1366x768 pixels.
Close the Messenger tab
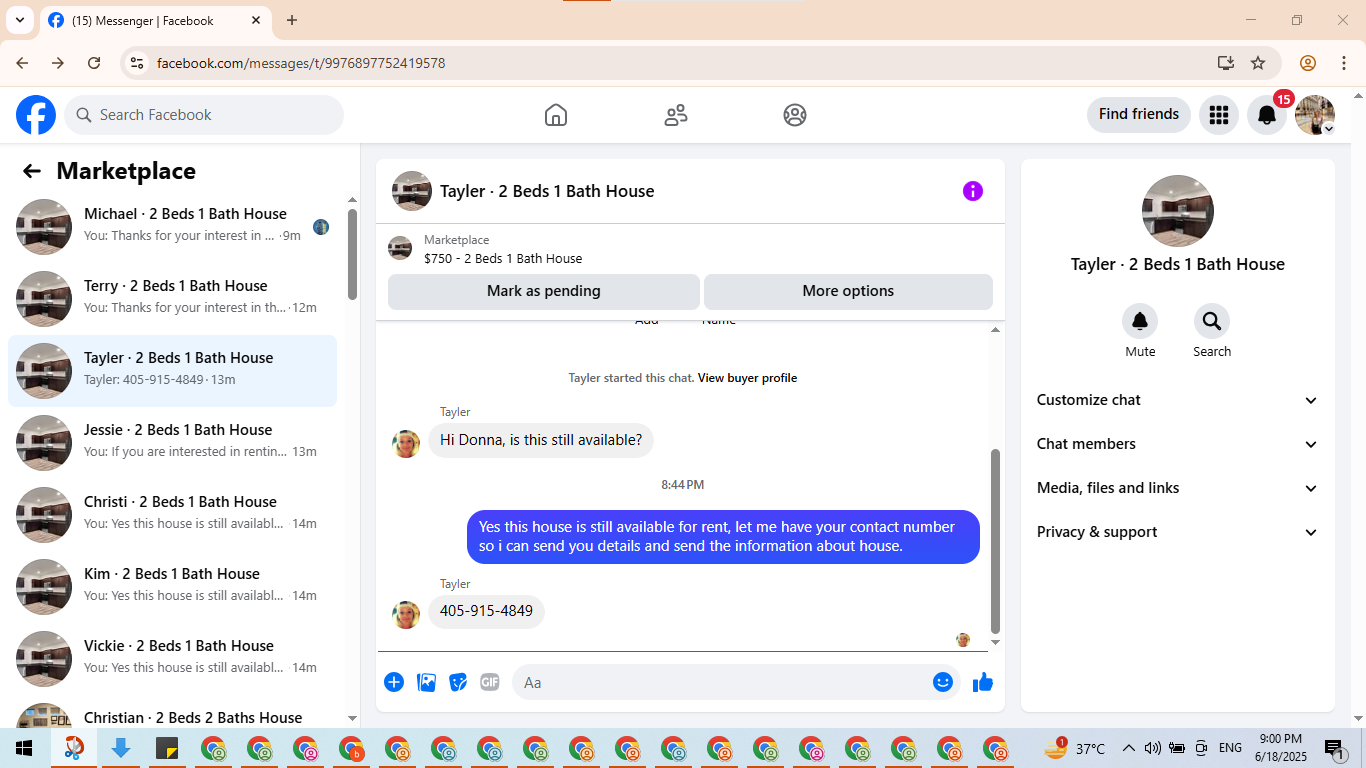256,20
